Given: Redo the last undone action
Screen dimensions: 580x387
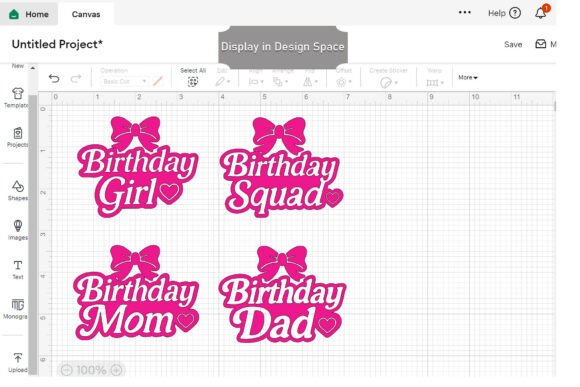Looking at the screenshot, I should coord(76,78).
